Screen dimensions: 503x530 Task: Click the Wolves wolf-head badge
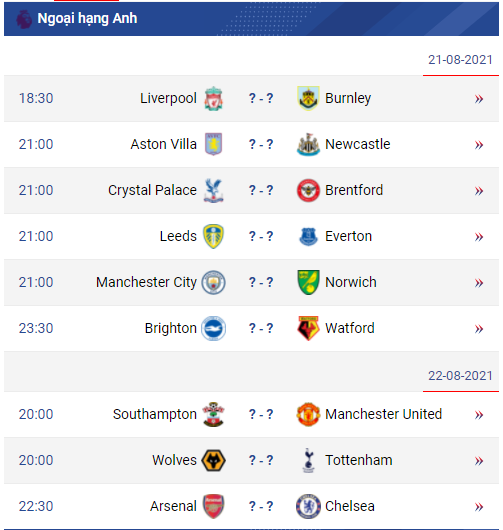pos(213,460)
